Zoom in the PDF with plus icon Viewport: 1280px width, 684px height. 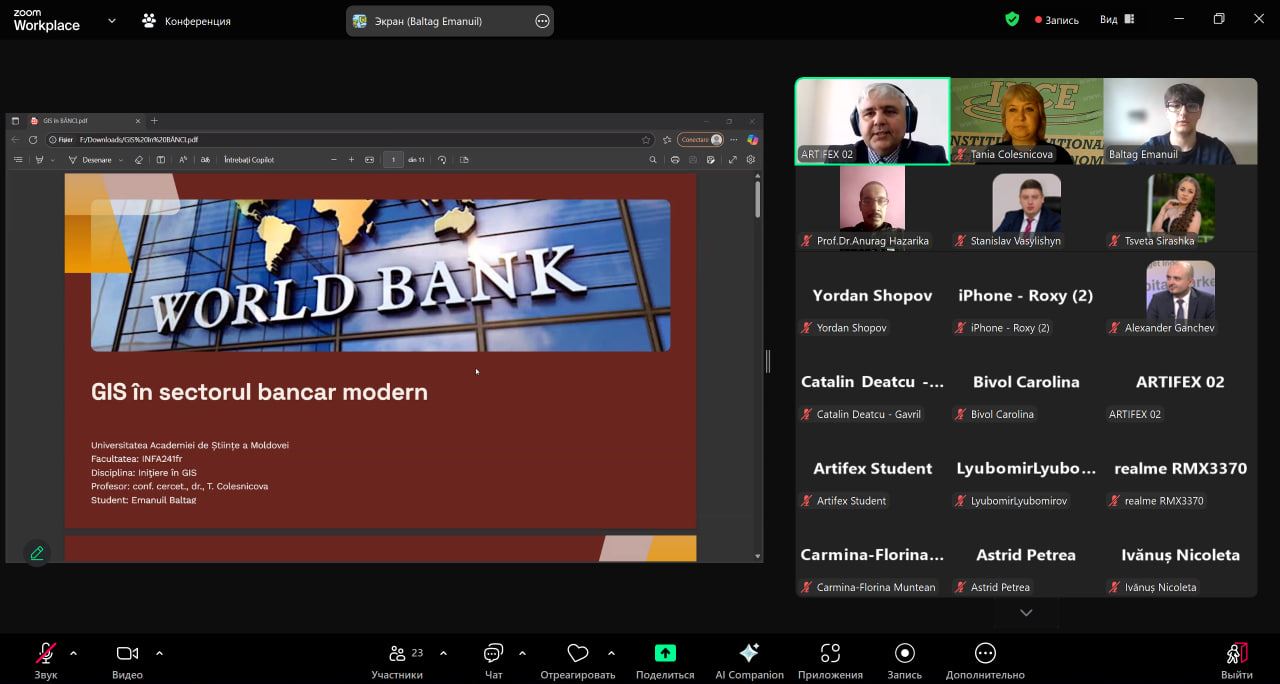point(351,160)
